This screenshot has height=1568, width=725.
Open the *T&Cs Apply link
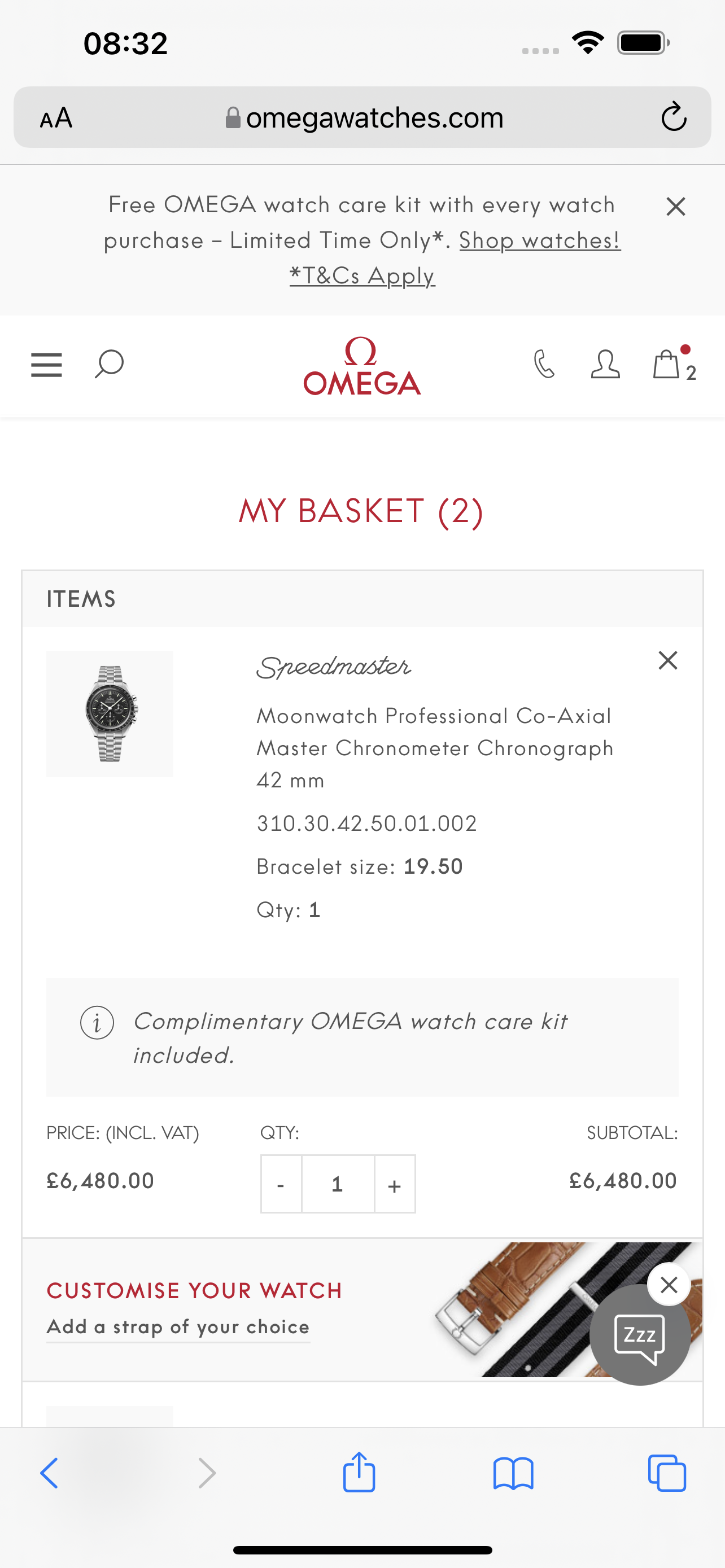click(x=362, y=276)
